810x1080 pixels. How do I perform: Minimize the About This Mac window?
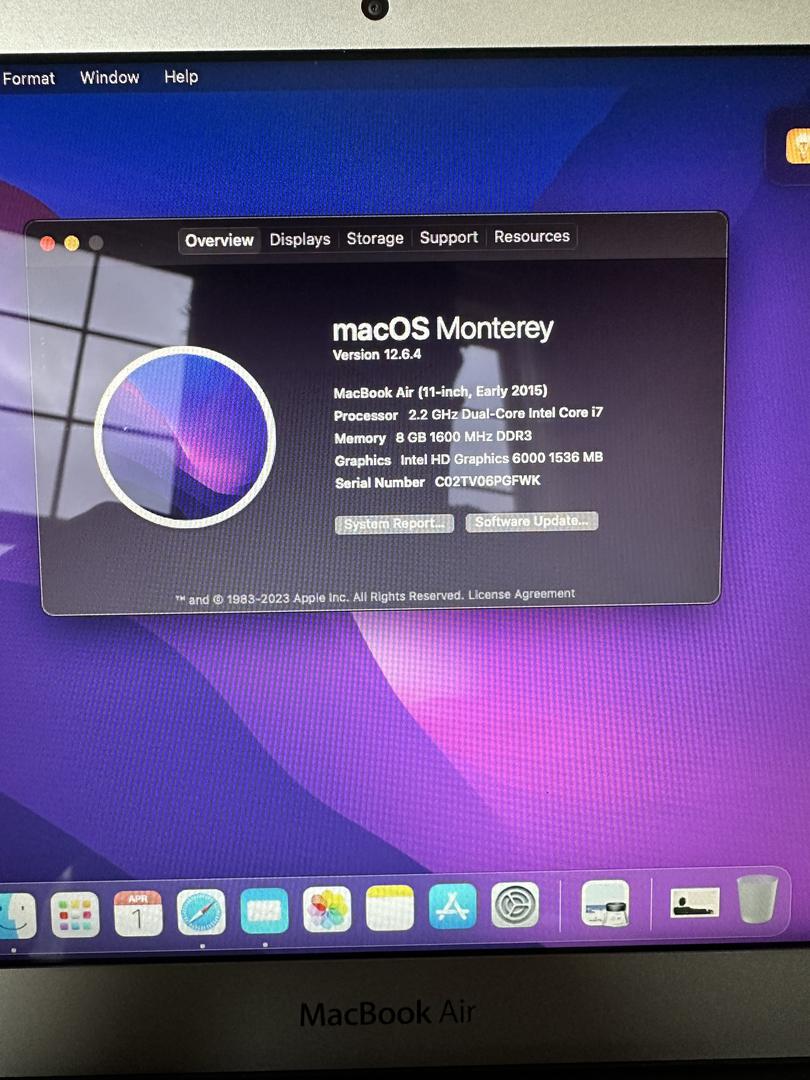tap(72, 243)
